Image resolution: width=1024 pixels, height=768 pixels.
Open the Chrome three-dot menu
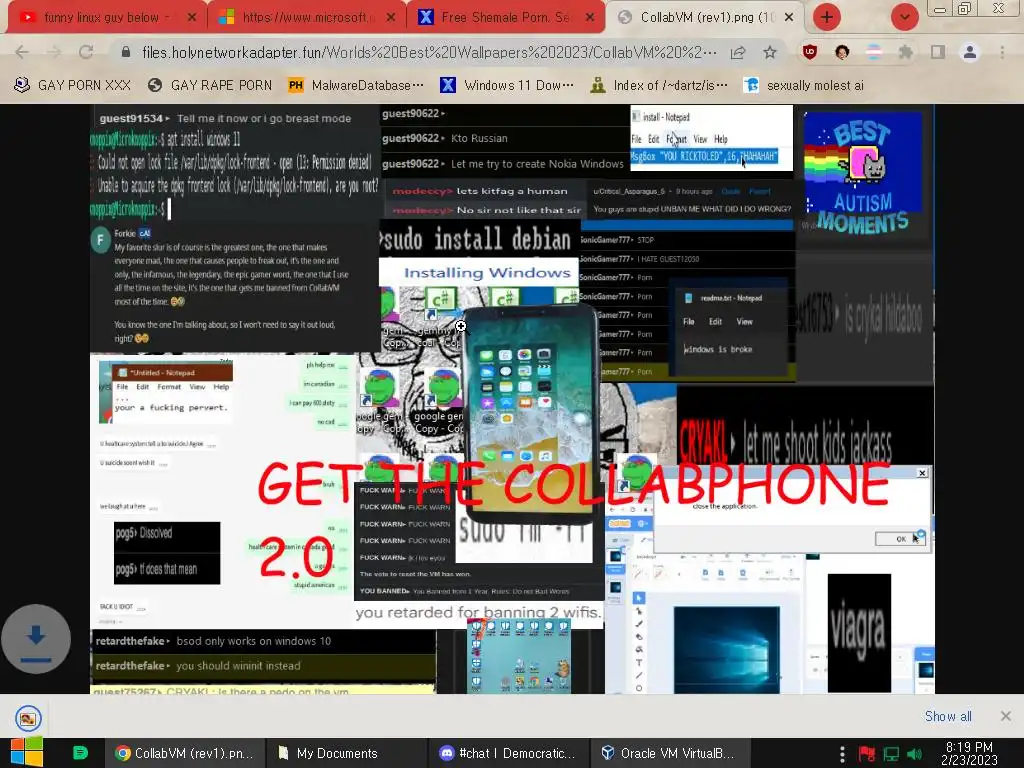tap(1002, 52)
